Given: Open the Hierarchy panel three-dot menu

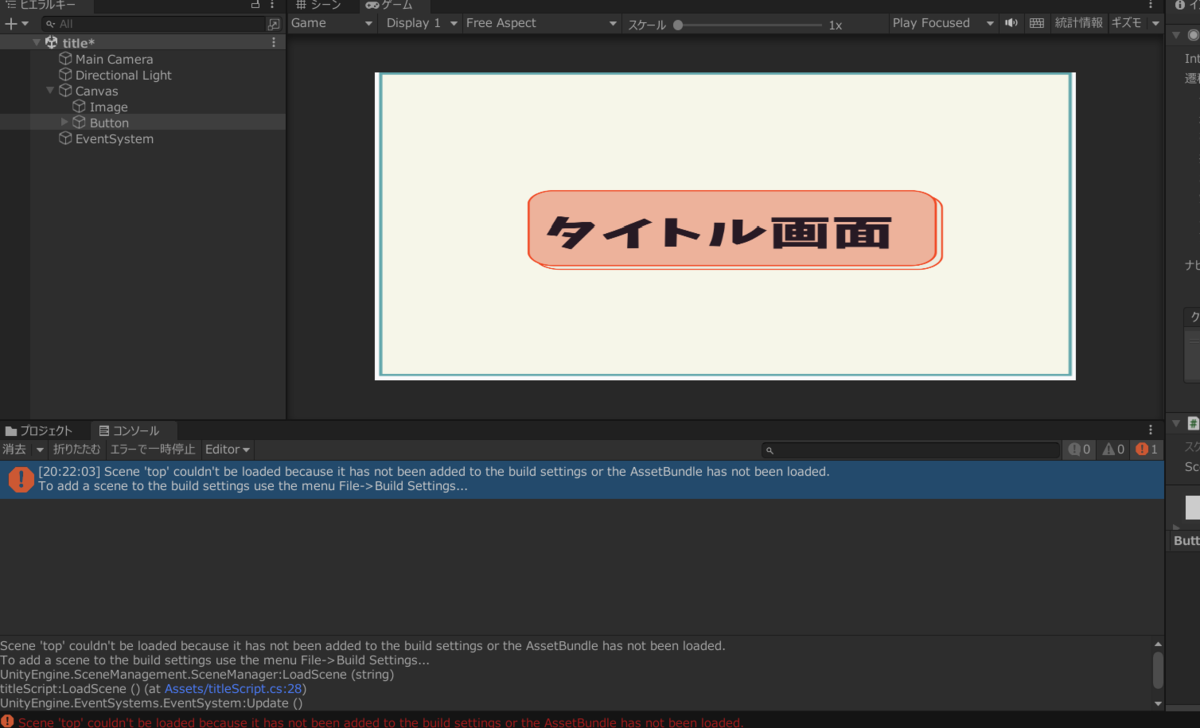Looking at the screenshot, I should (273, 5).
